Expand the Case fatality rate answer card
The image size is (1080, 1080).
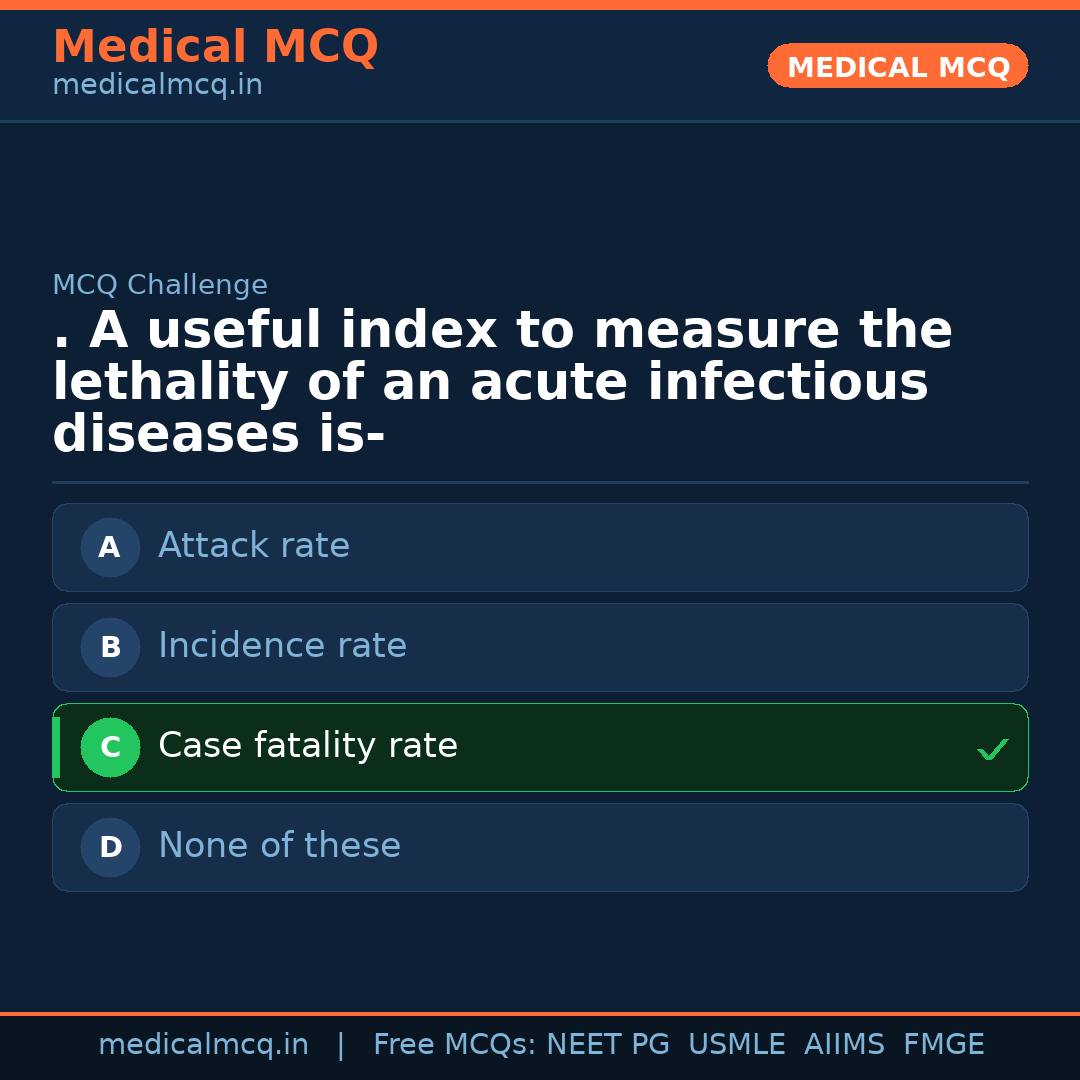[x=540, y=747]
